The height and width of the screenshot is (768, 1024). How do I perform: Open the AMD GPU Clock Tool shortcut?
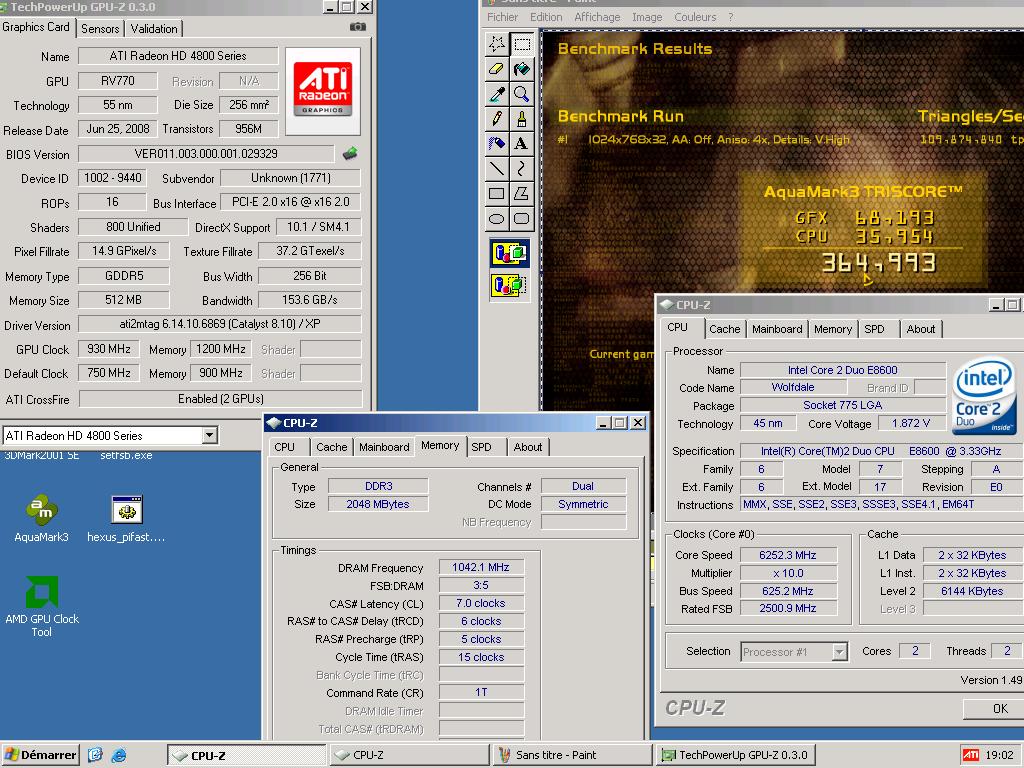click(42, 606)
